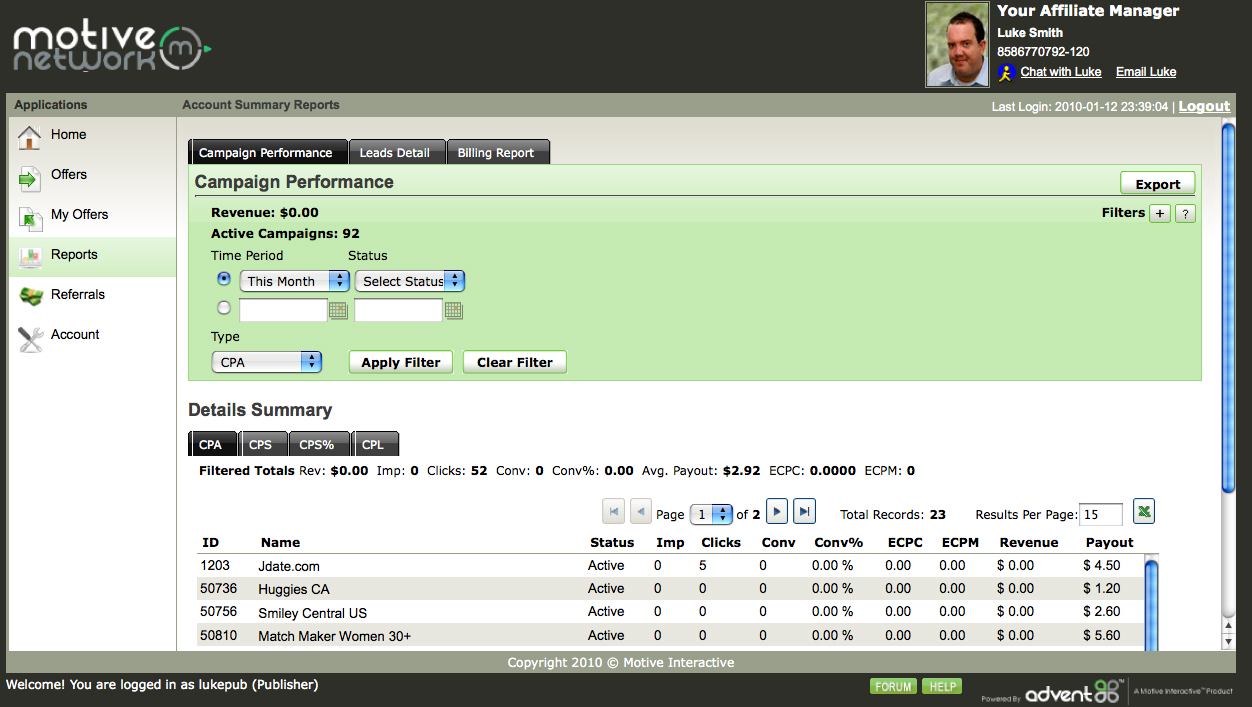The height and width of the screenshot is (707, 1252).
Task: Go to first page of results
Action: pyautogui.click(x=613, y=512)
